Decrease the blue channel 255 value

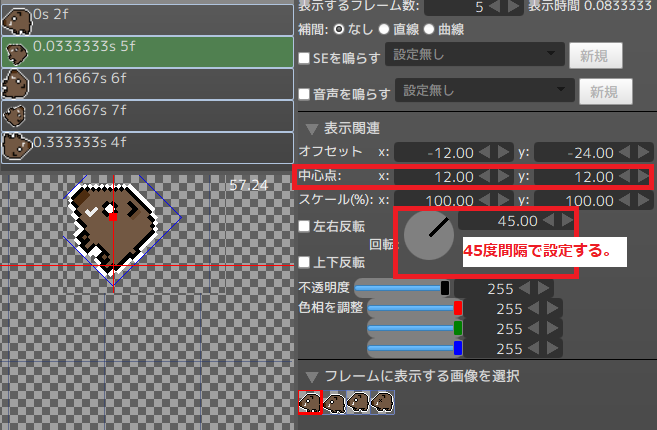534,348
